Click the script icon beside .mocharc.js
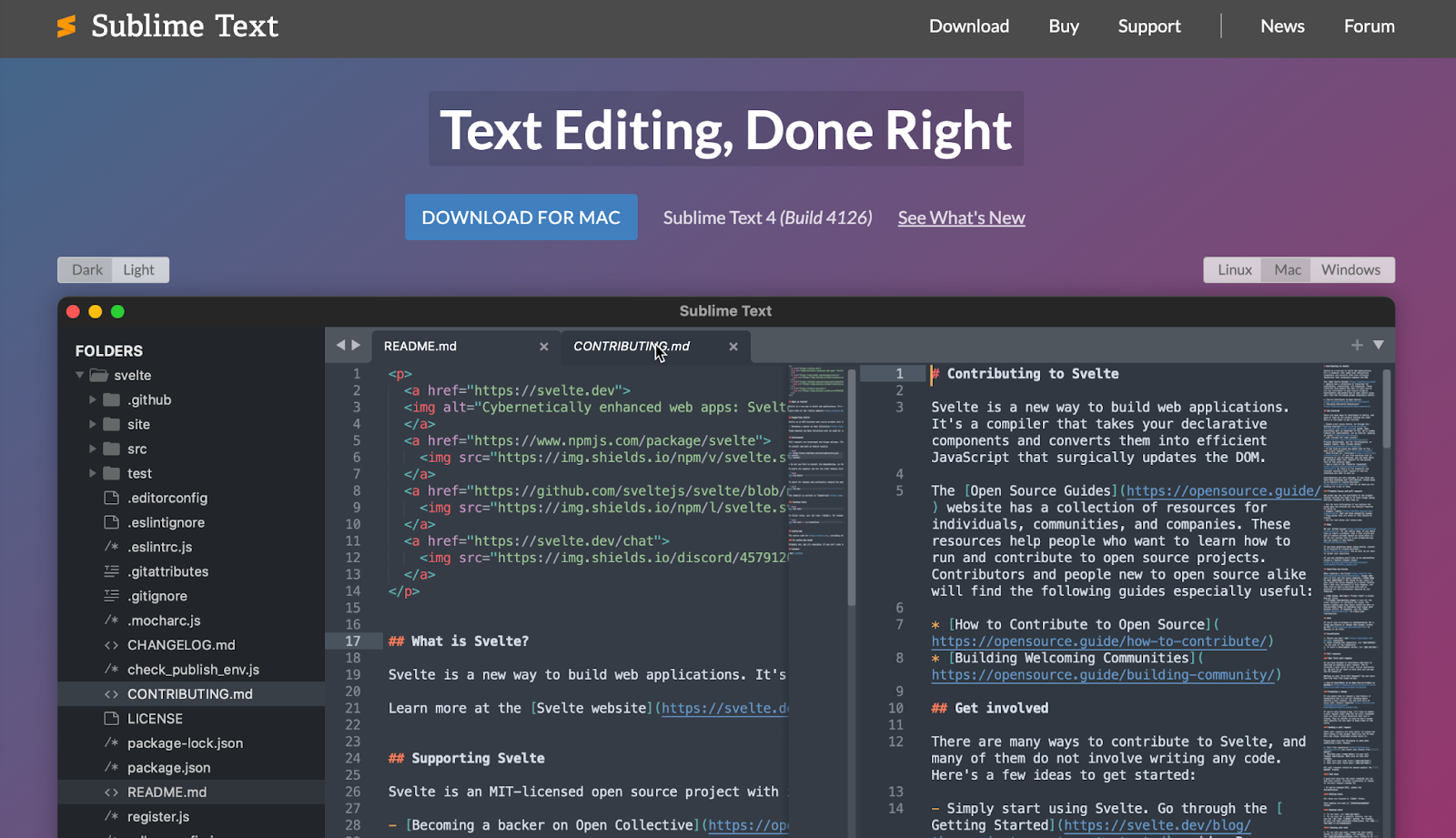Image resolution: width=1456 pixels, height=838 pixels. (x=111, y=620)
